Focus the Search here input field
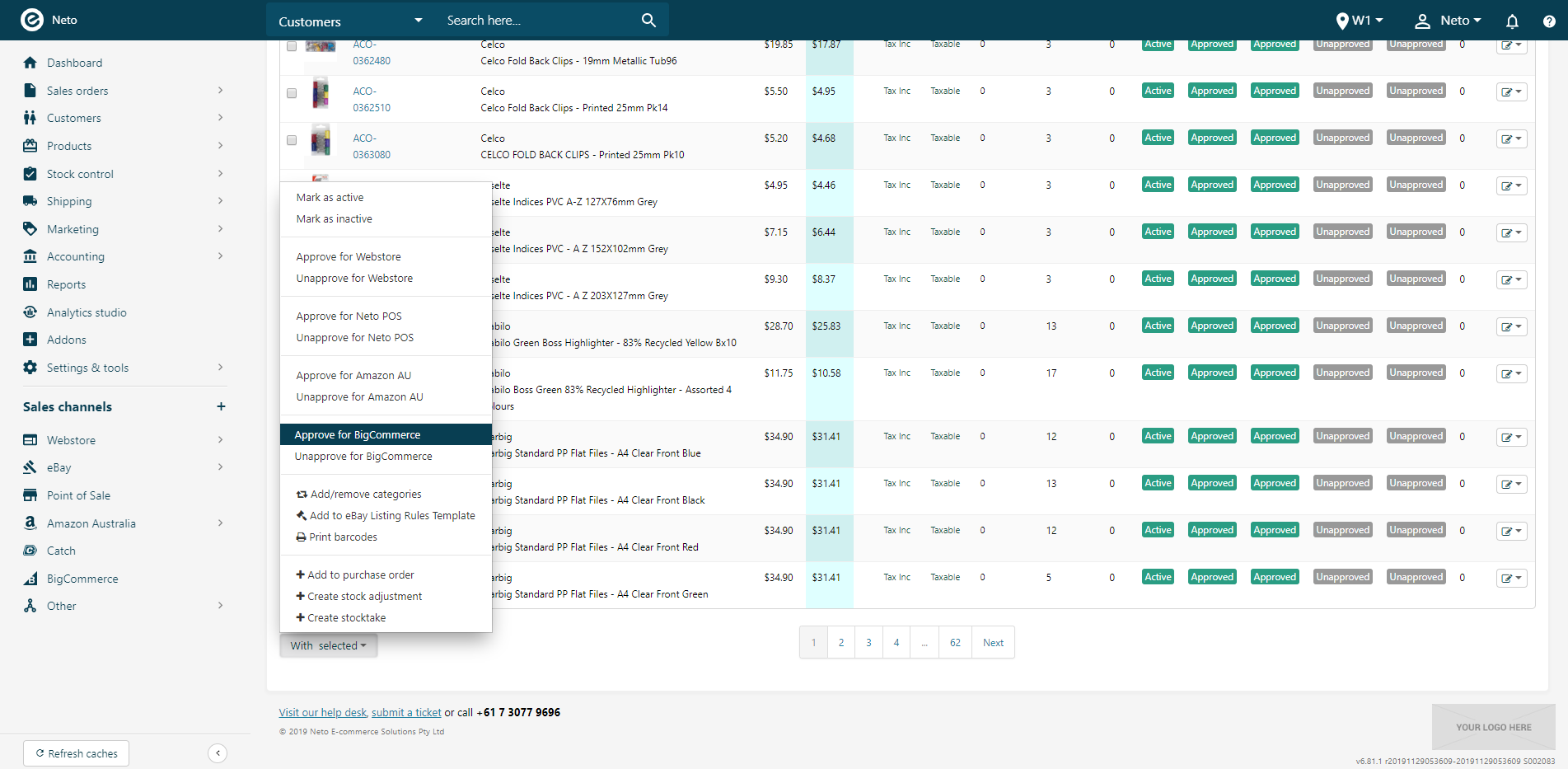This screenshot has width=1568, height=769. click(540, 21)
